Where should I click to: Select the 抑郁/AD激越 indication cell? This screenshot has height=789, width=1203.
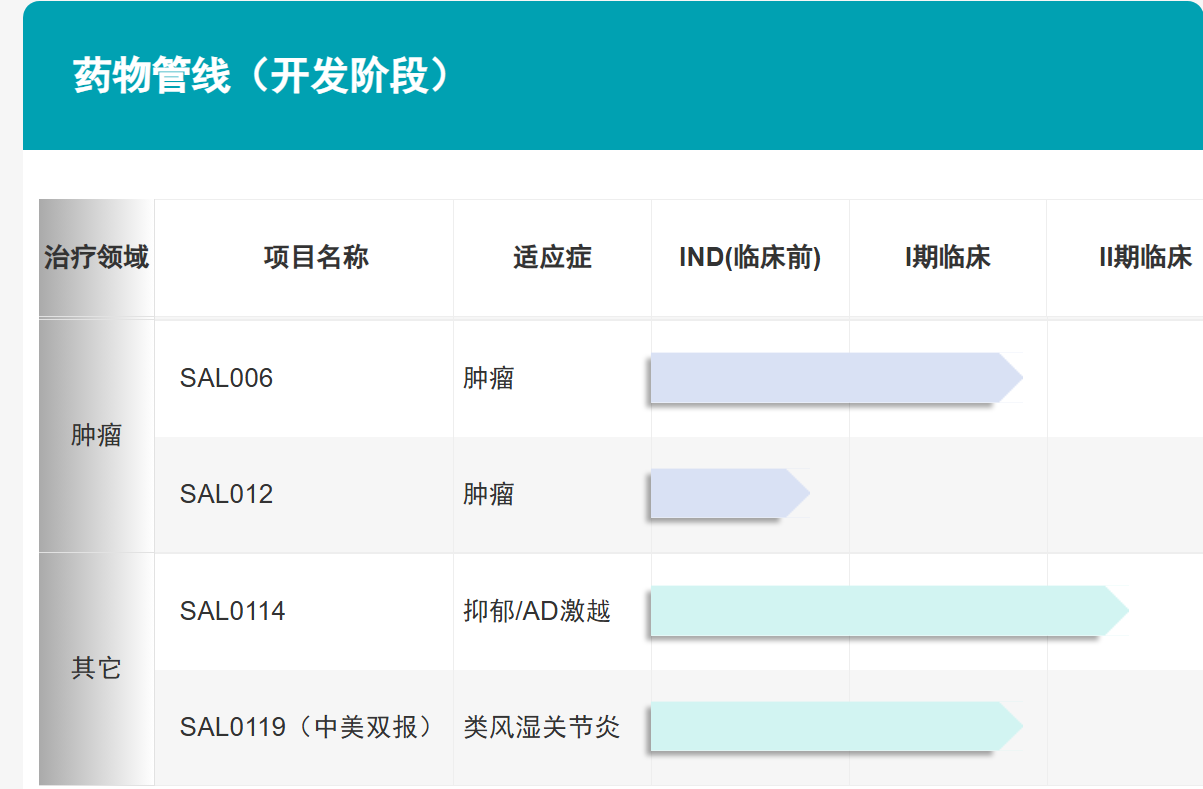click(x=537, y=611)
